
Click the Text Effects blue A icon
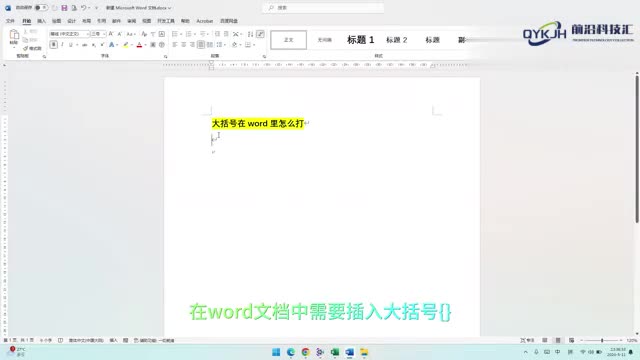tap(111, 44)
